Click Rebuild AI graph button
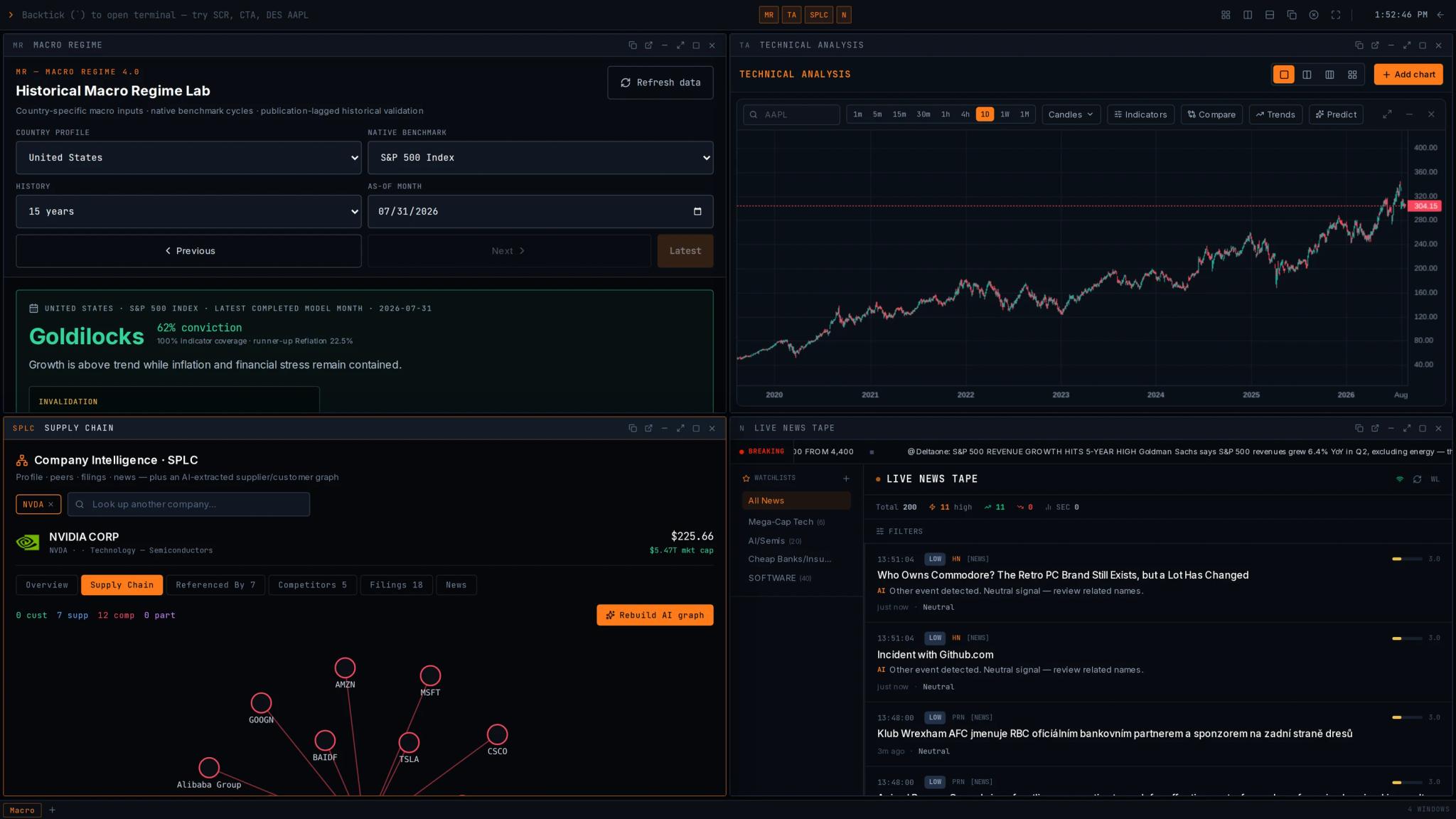This screenshot has width=1456, height=819. pyautogui.click(x=655, y=615)
